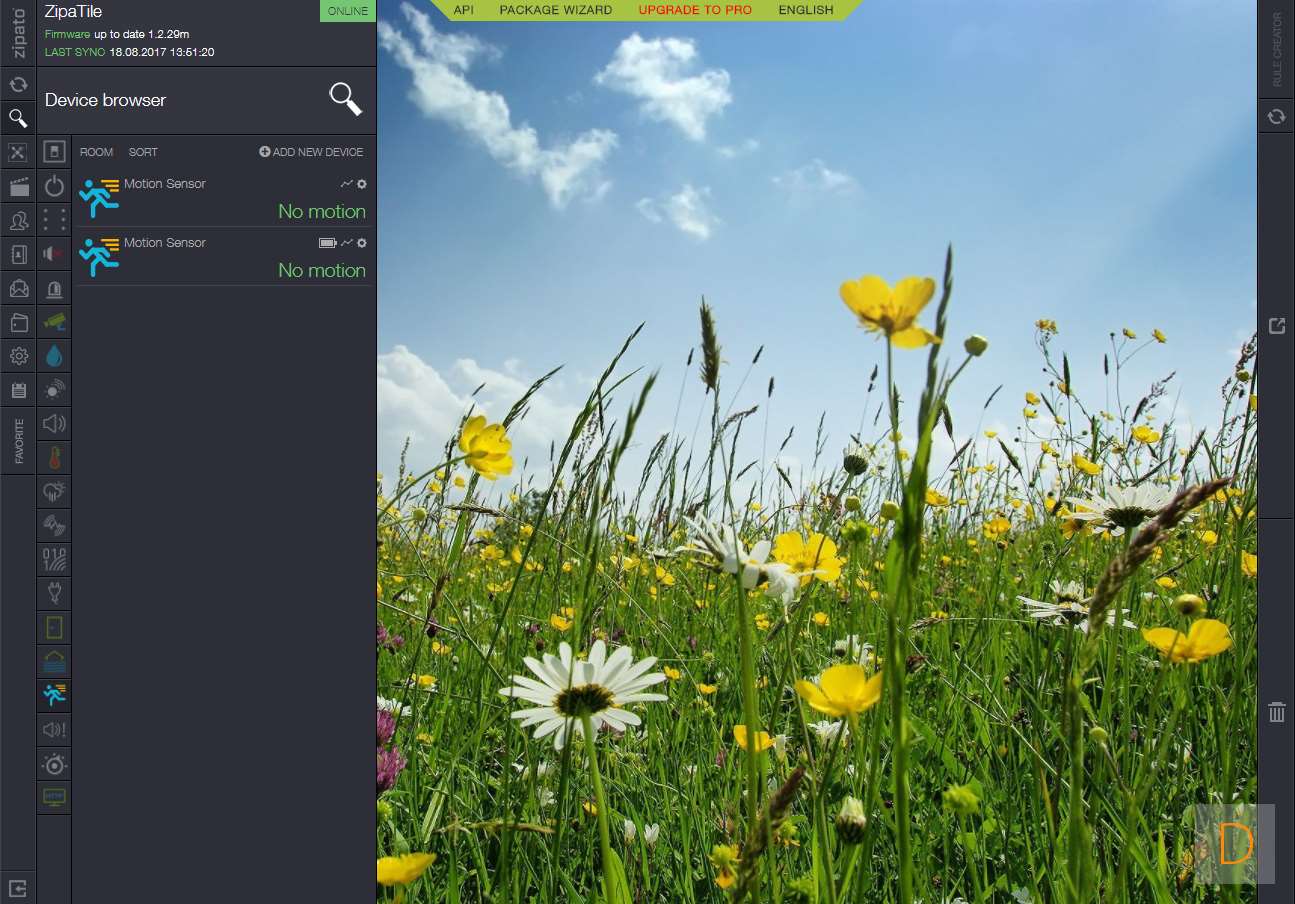
Task: Click the camera device category icon
Action: pos(54,322)
